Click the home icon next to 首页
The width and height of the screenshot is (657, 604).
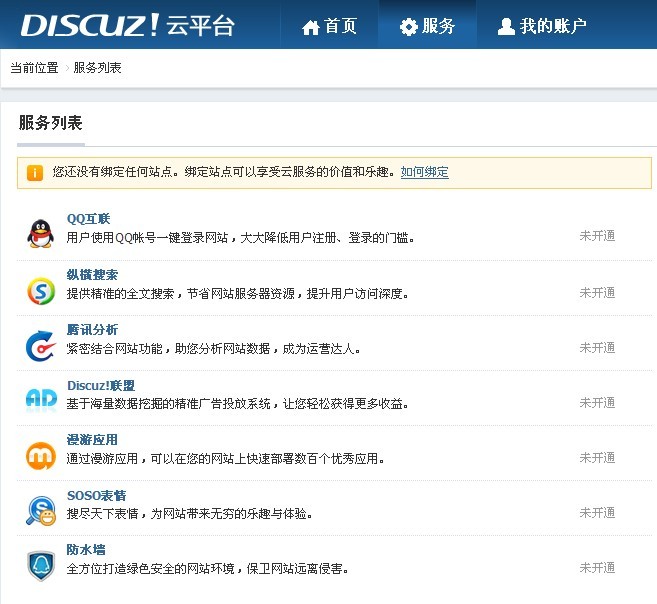[x=310, y=27]
